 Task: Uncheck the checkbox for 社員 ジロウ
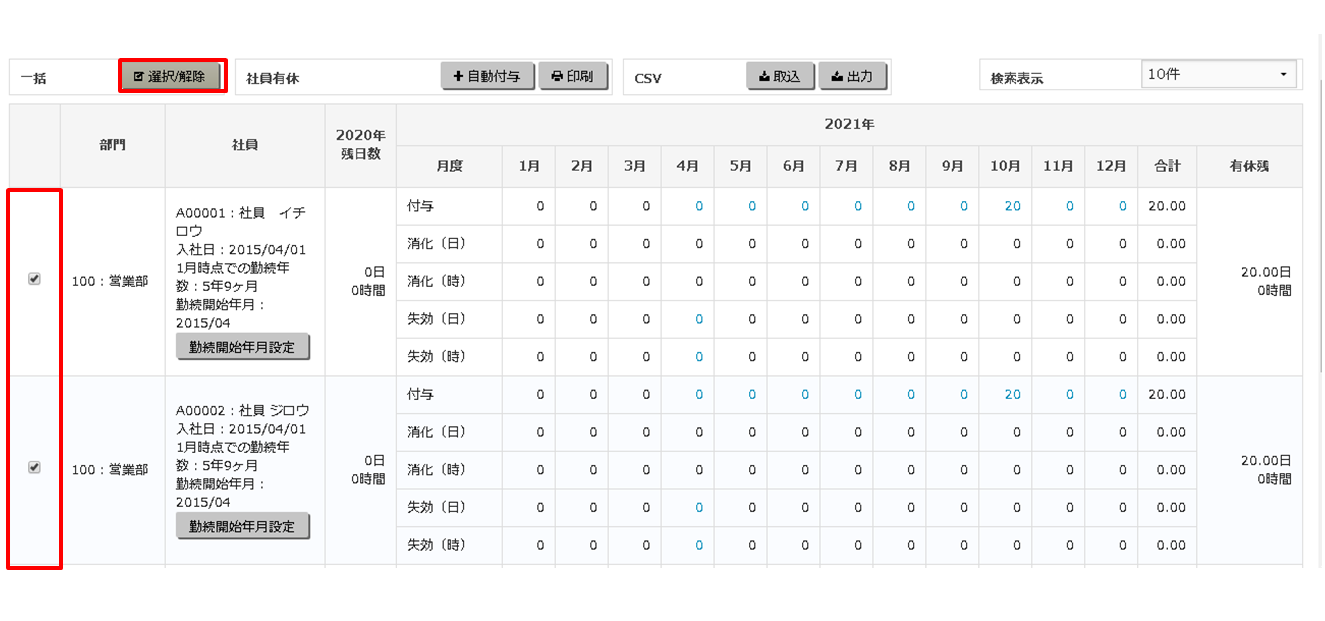pyautogui.click(x=34, y=467)
